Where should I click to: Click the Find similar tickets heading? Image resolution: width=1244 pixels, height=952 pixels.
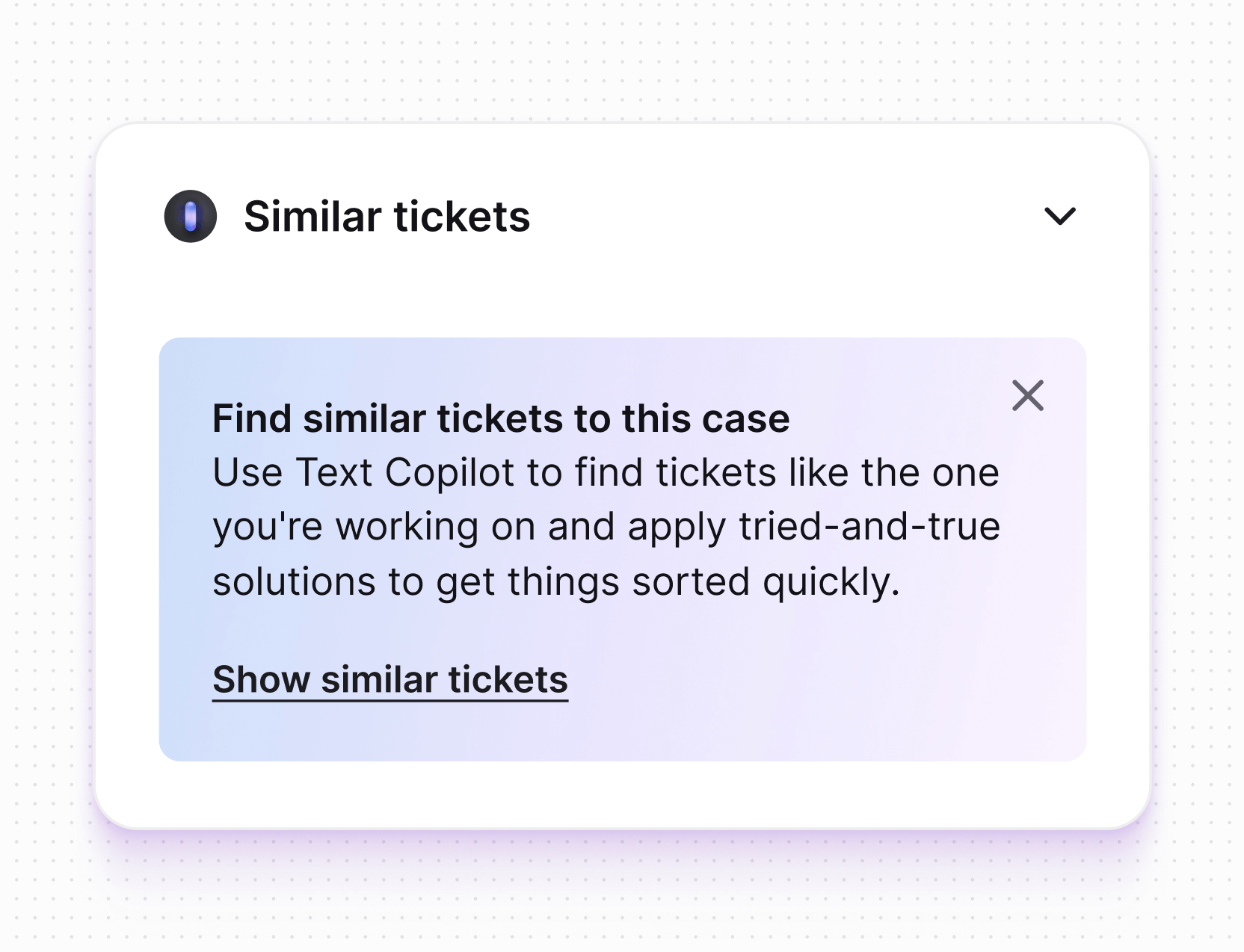coord(501,418)
